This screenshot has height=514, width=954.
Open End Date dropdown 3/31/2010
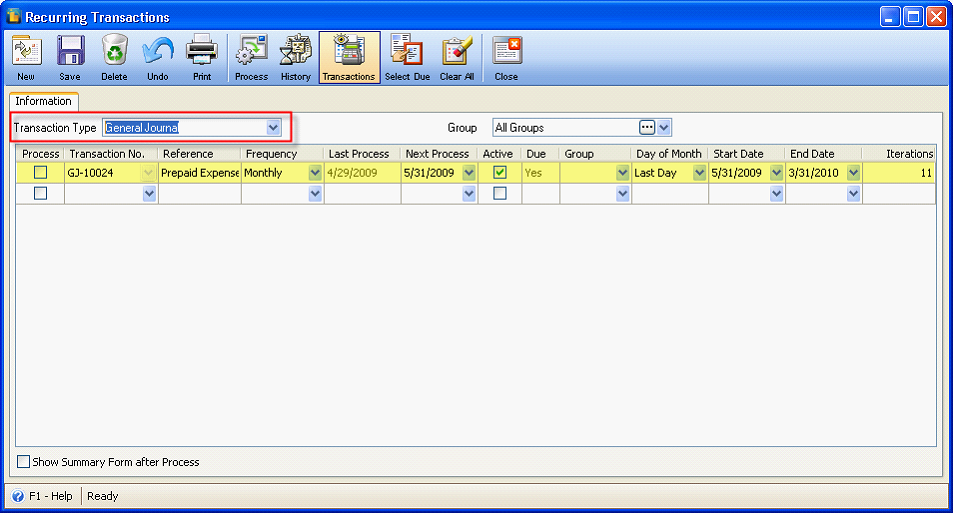pyautogui.click(x=854, y=173)
